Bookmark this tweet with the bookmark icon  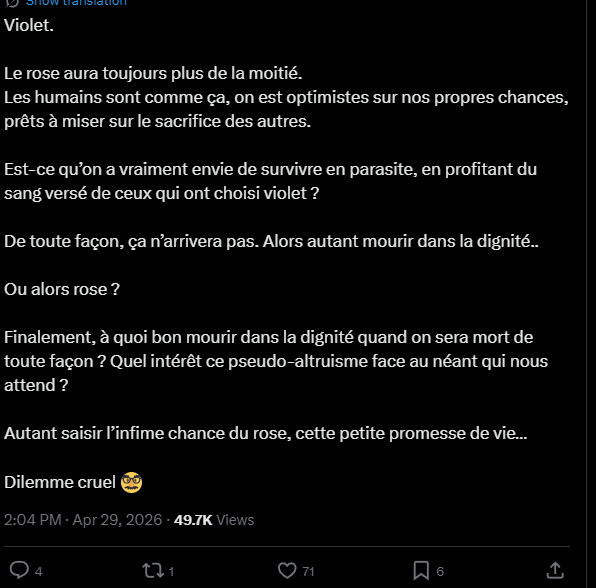pyautogui.click(x=421, y=571)
